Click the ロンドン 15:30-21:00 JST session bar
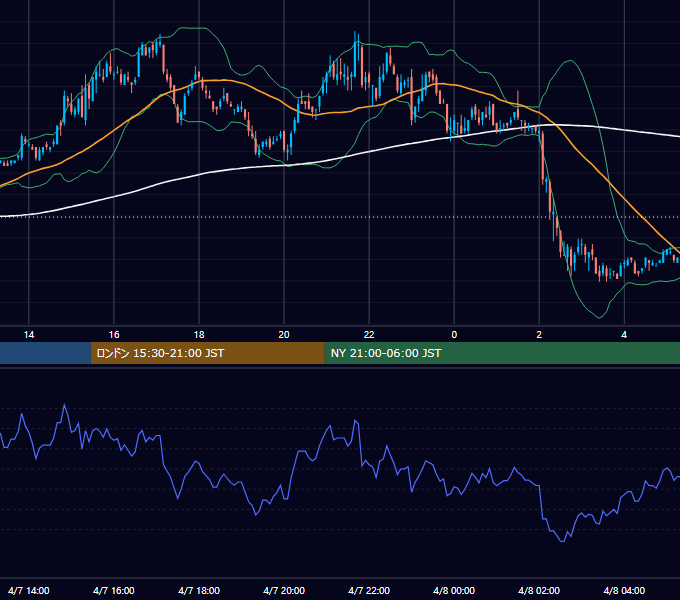The image size is (680, 600). (x=207, y=353)
